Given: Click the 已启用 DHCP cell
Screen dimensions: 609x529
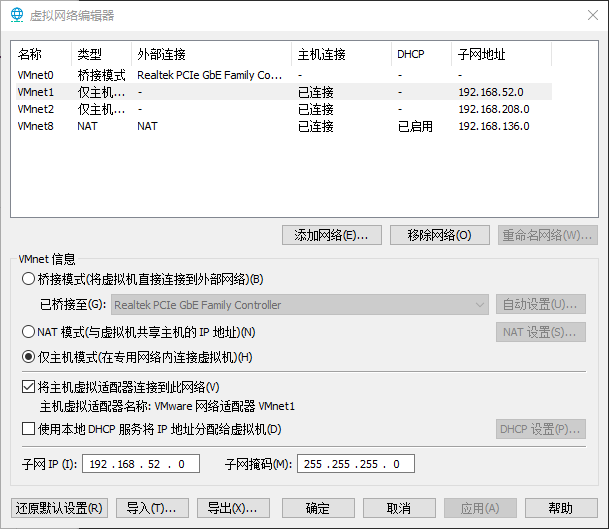Looking at the screenshot, I should [x=416, y=126].
